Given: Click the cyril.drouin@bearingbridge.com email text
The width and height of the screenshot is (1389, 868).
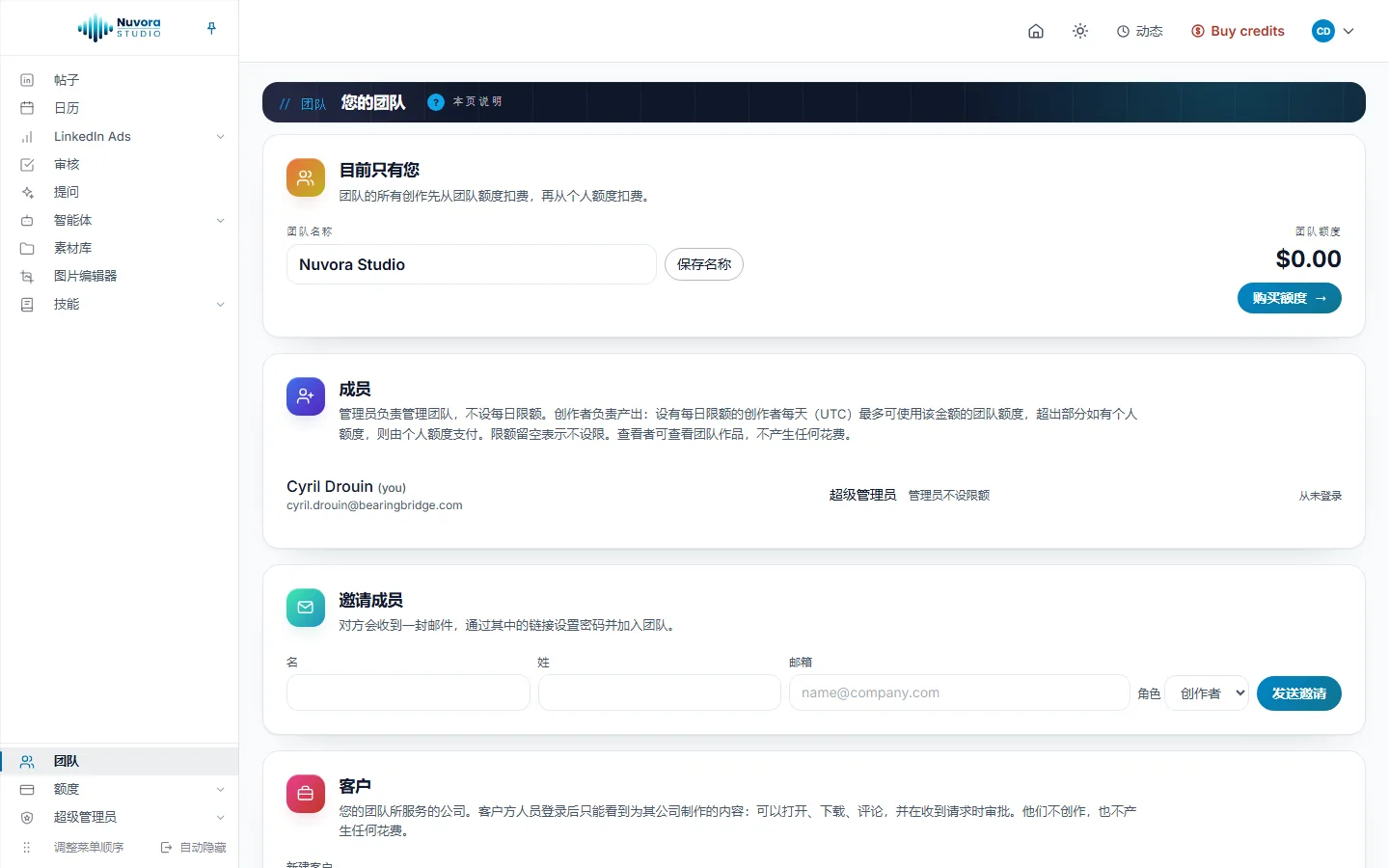Looking at the screenshot, I should coord(374,505).
